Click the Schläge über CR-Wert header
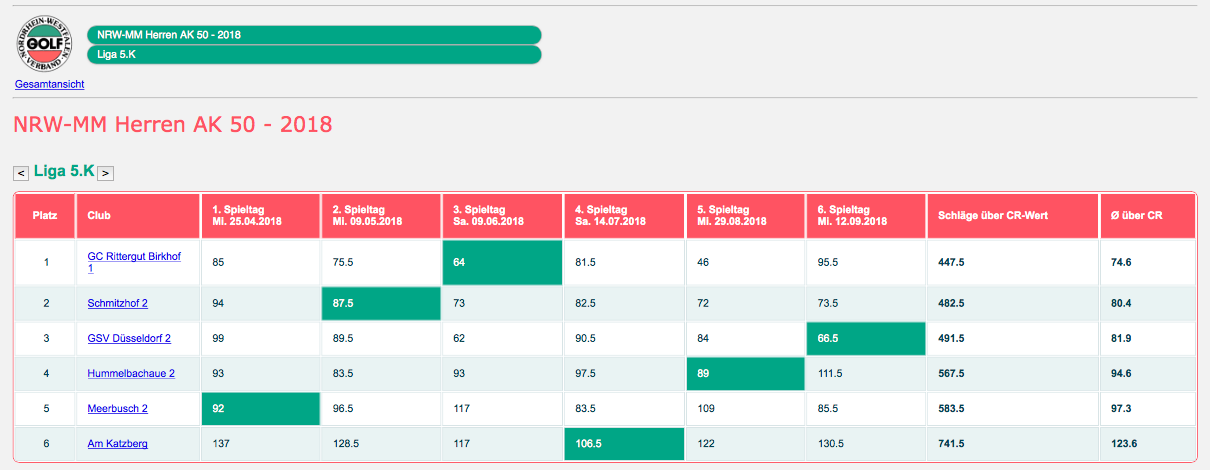The image size is (1210, 470). point(1012,215)
